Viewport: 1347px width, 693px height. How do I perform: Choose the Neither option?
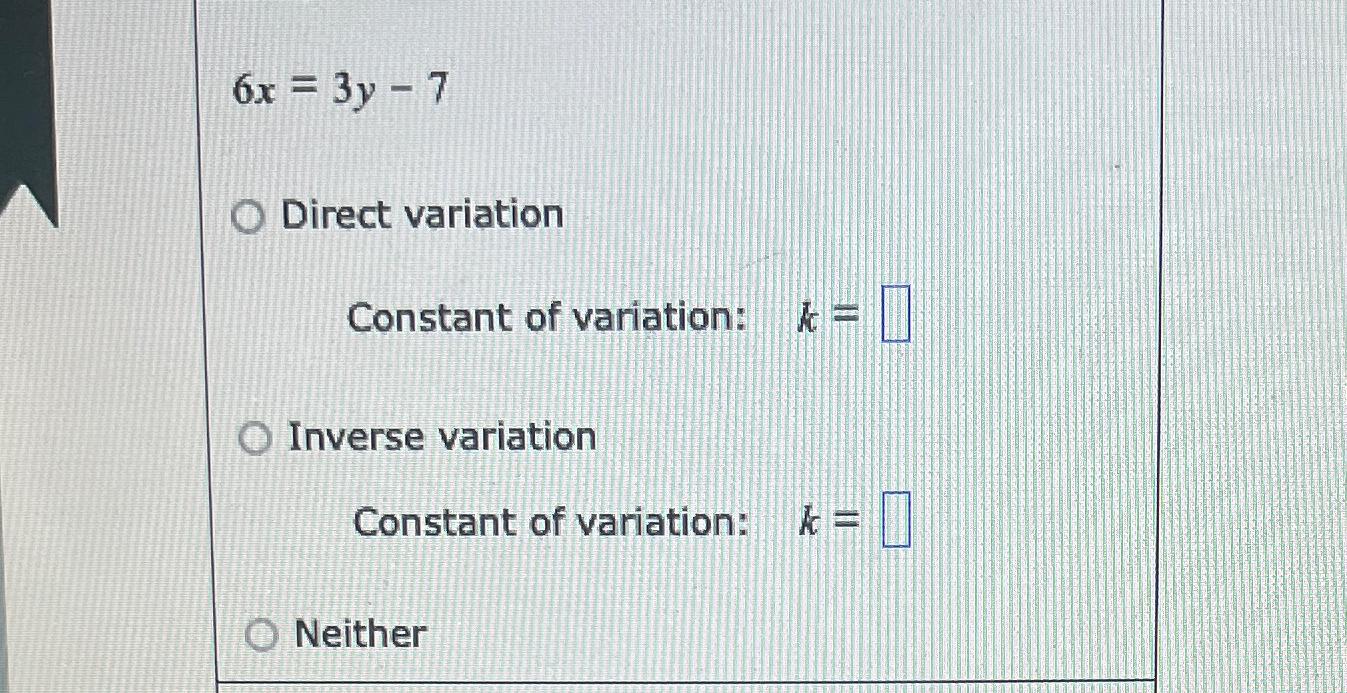click(260, 632)
